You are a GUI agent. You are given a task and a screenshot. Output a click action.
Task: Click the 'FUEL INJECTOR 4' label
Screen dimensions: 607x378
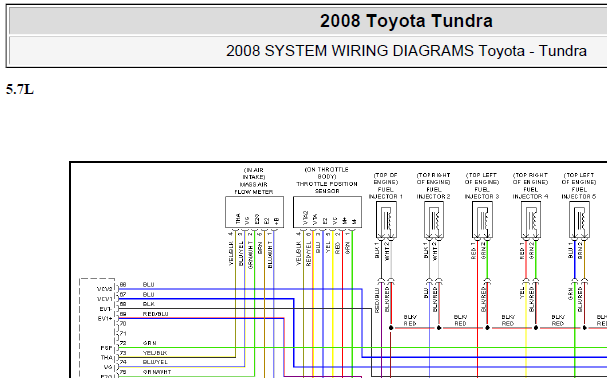tap(530, 193)
